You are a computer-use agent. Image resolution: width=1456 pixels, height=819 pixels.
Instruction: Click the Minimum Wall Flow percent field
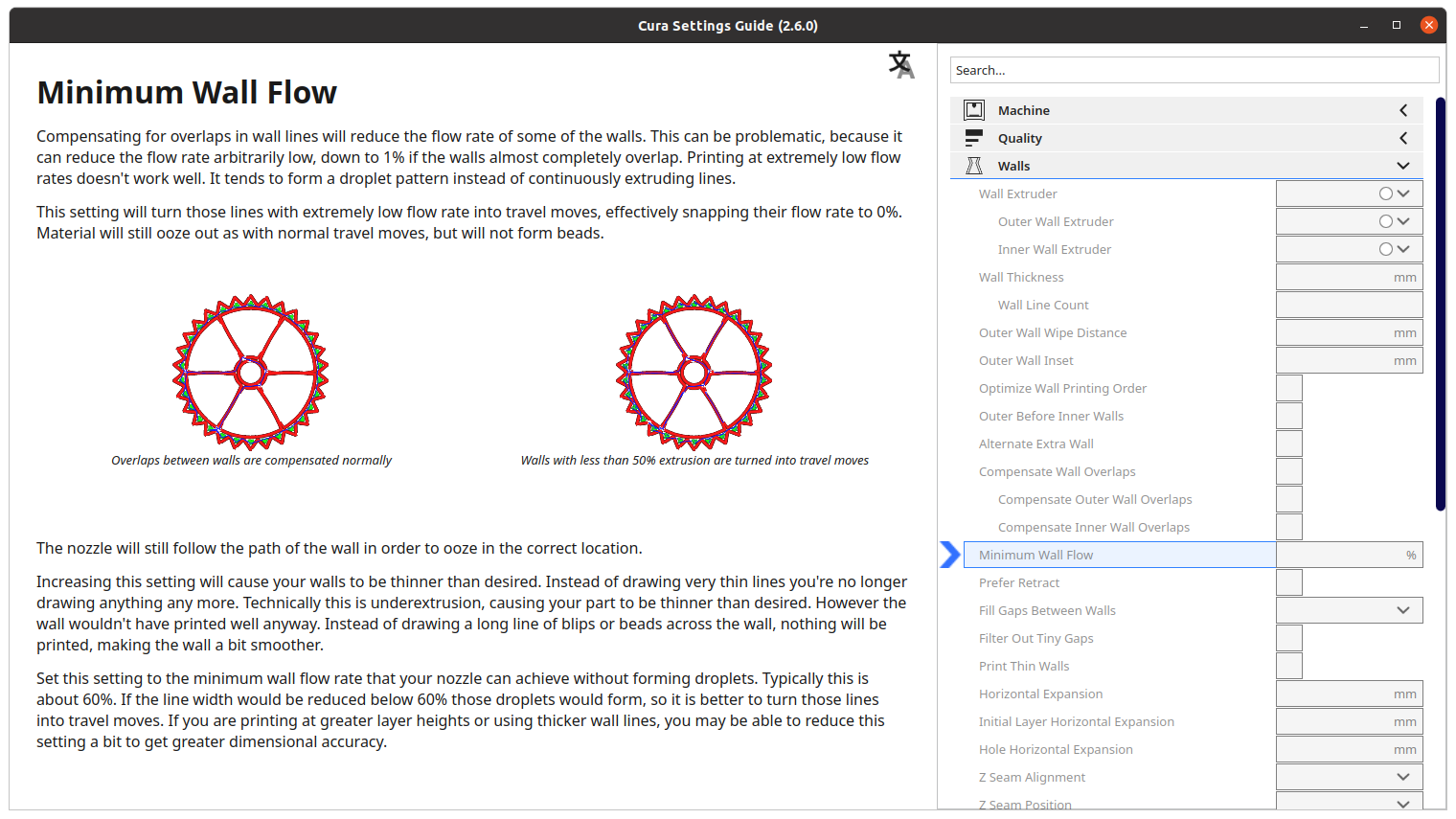1350,555
